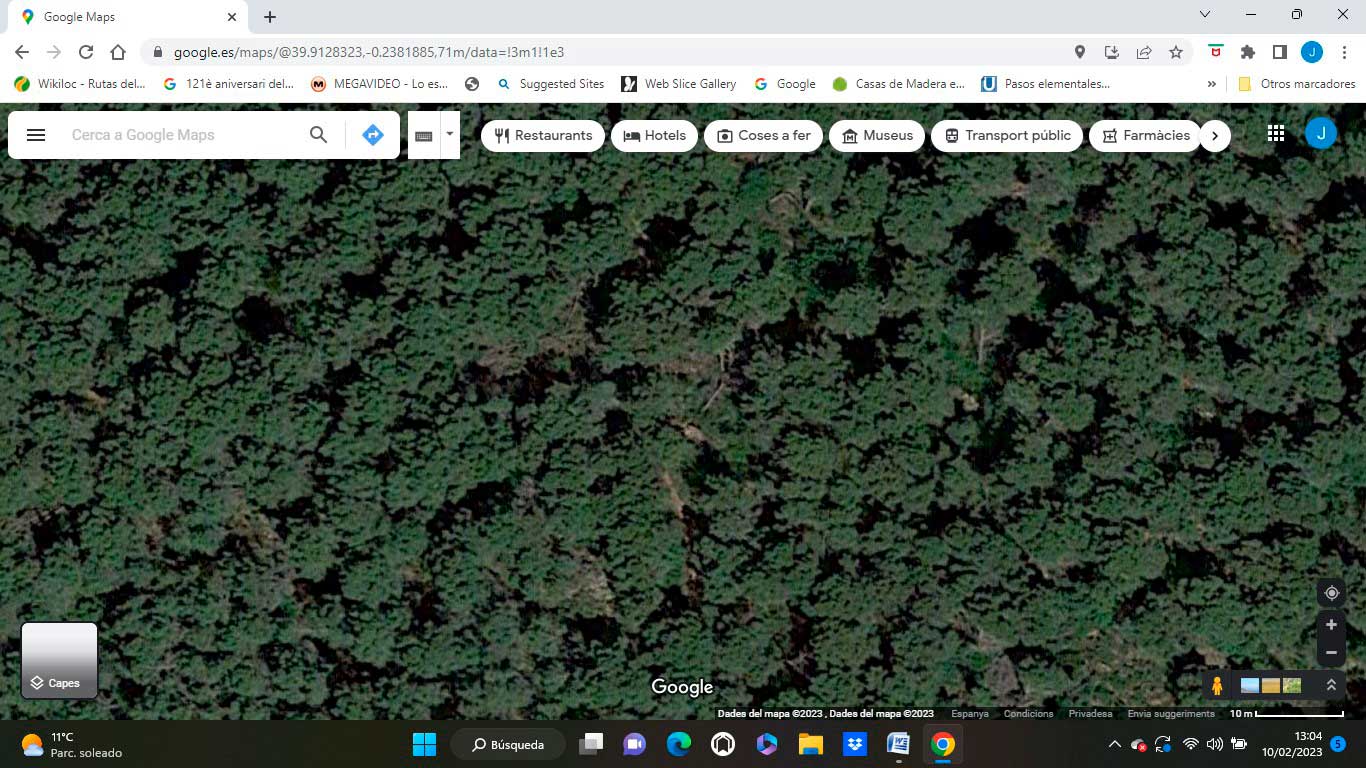Toggle the Capes layer switcher
1366x768 pixels.
[60, 660]
